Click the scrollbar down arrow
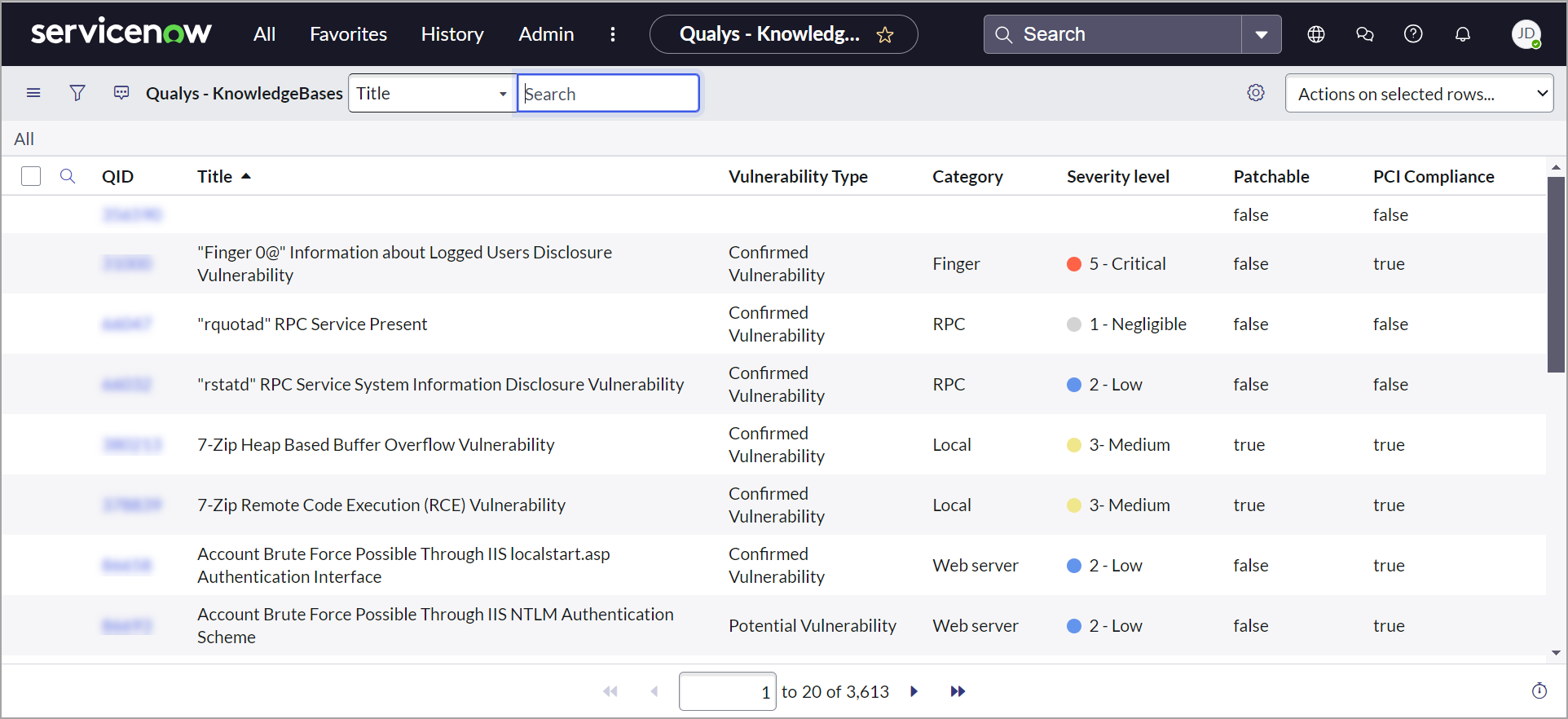Viewport: 1568px width, 719px height. pyautogui.click(x=1556, y=652)
